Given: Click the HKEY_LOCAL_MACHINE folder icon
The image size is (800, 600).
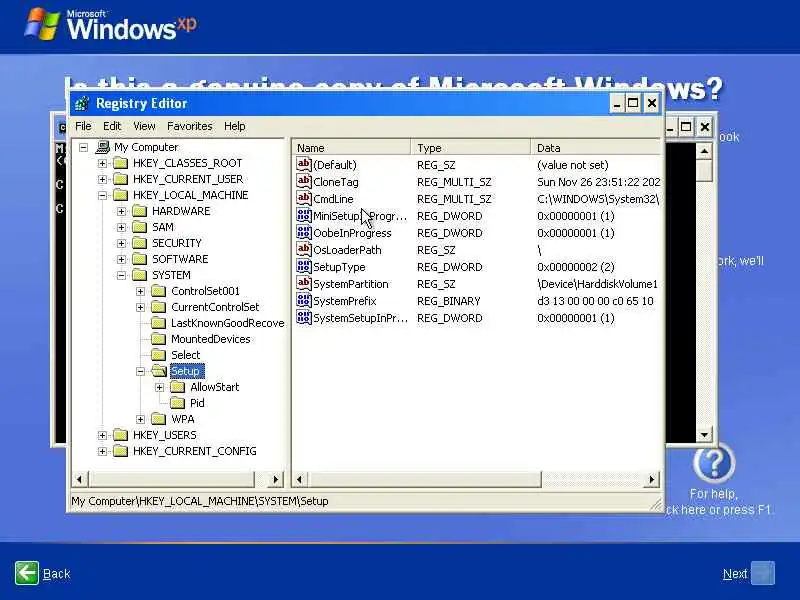Looking at the screenshot, I should pyautogui.click(x=120, y=195).
